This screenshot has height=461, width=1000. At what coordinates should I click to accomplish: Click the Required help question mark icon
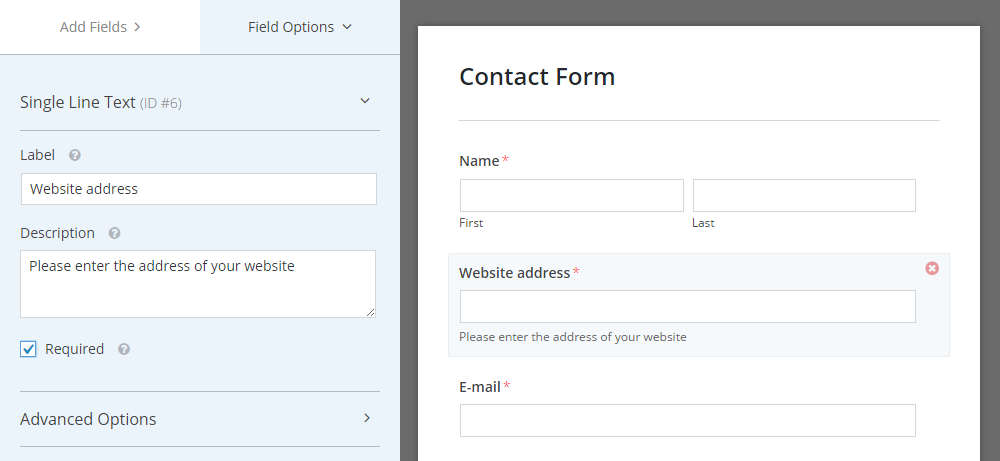[x=124, y=349]
